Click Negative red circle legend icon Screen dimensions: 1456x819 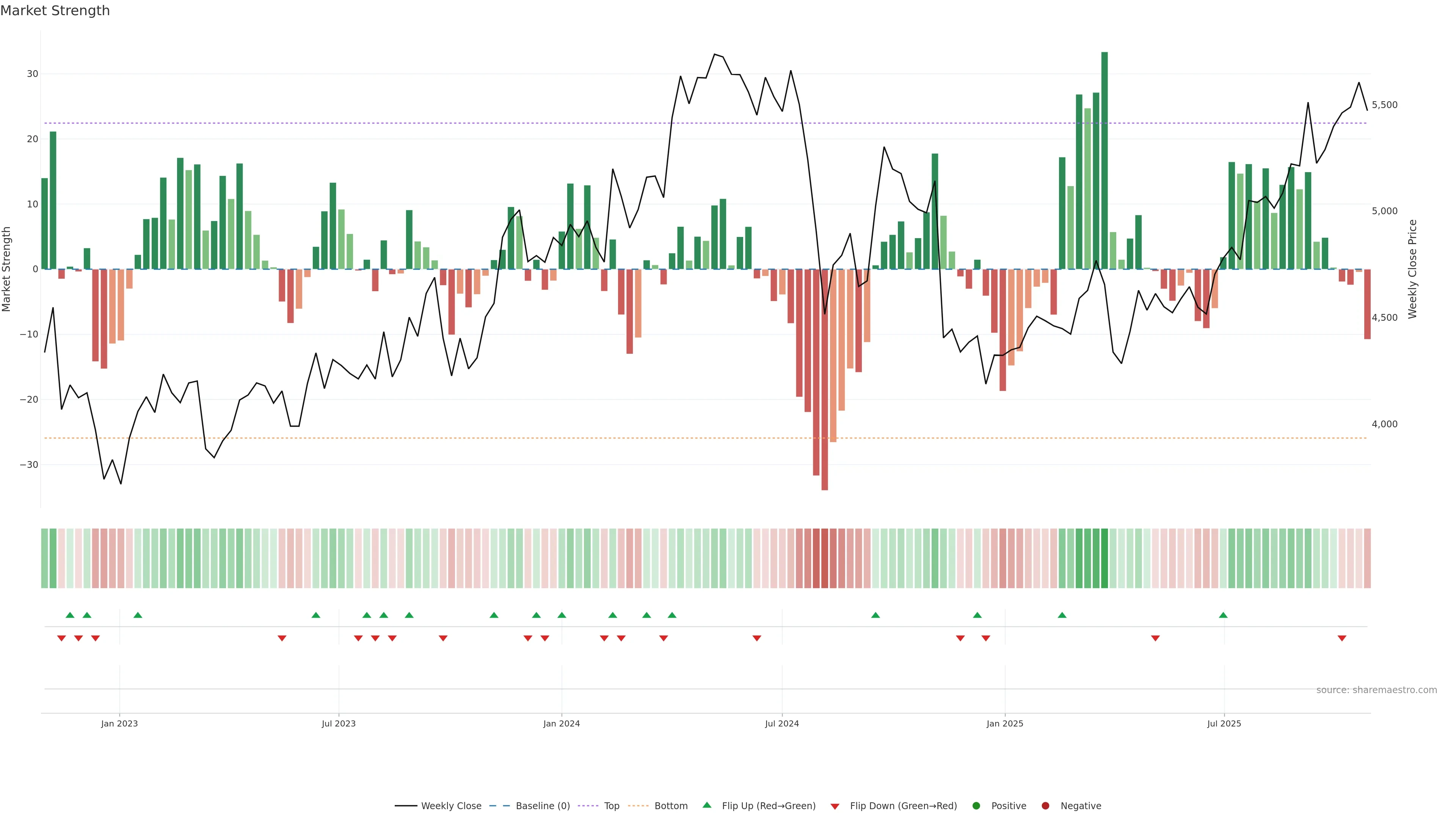coord(1045,805)
